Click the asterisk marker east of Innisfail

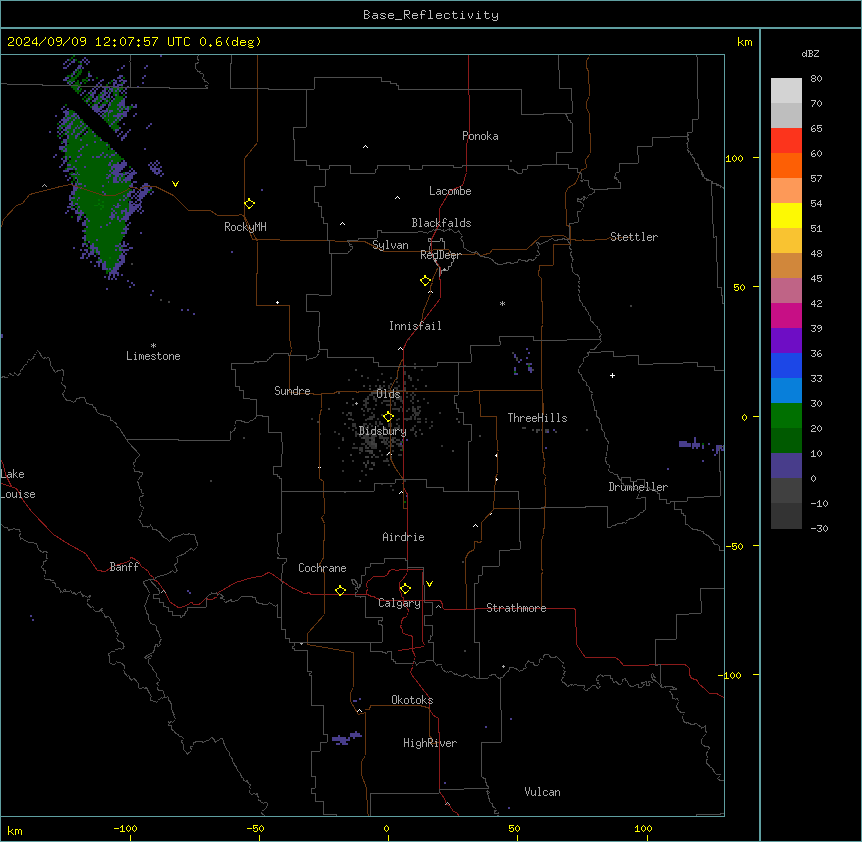[502, 303]
